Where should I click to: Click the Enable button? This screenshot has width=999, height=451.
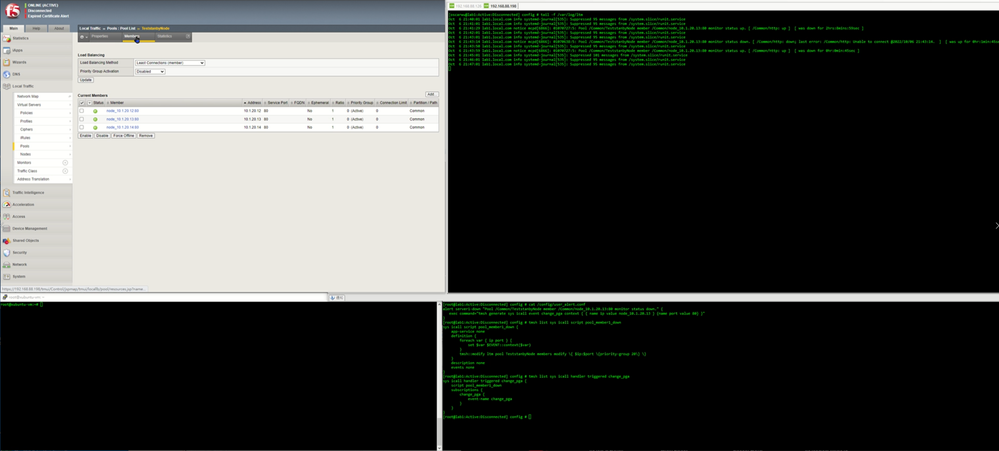(x=85, y=136)
